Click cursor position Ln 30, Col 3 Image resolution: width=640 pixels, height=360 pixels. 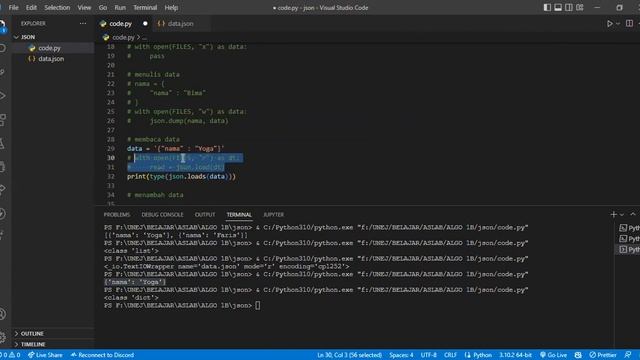click(x=349, y=355)
